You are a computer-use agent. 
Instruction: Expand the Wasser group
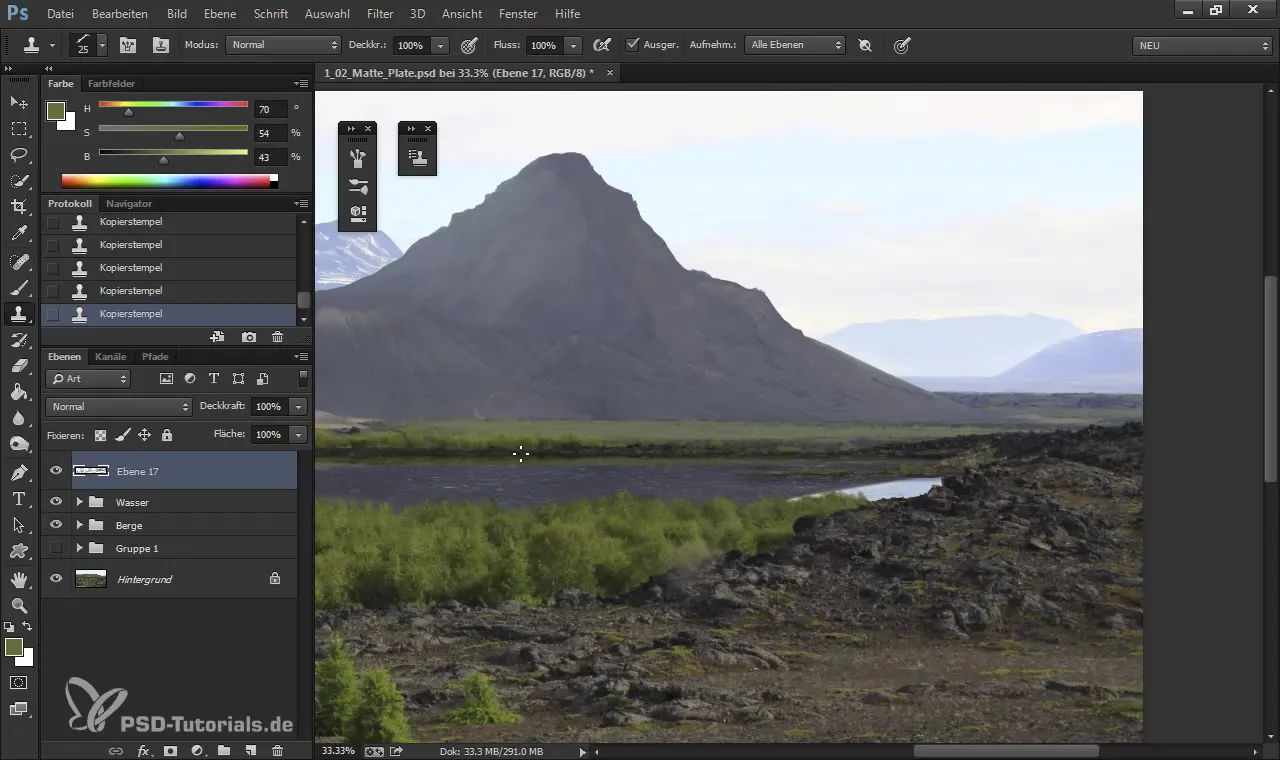coord(79,502)
